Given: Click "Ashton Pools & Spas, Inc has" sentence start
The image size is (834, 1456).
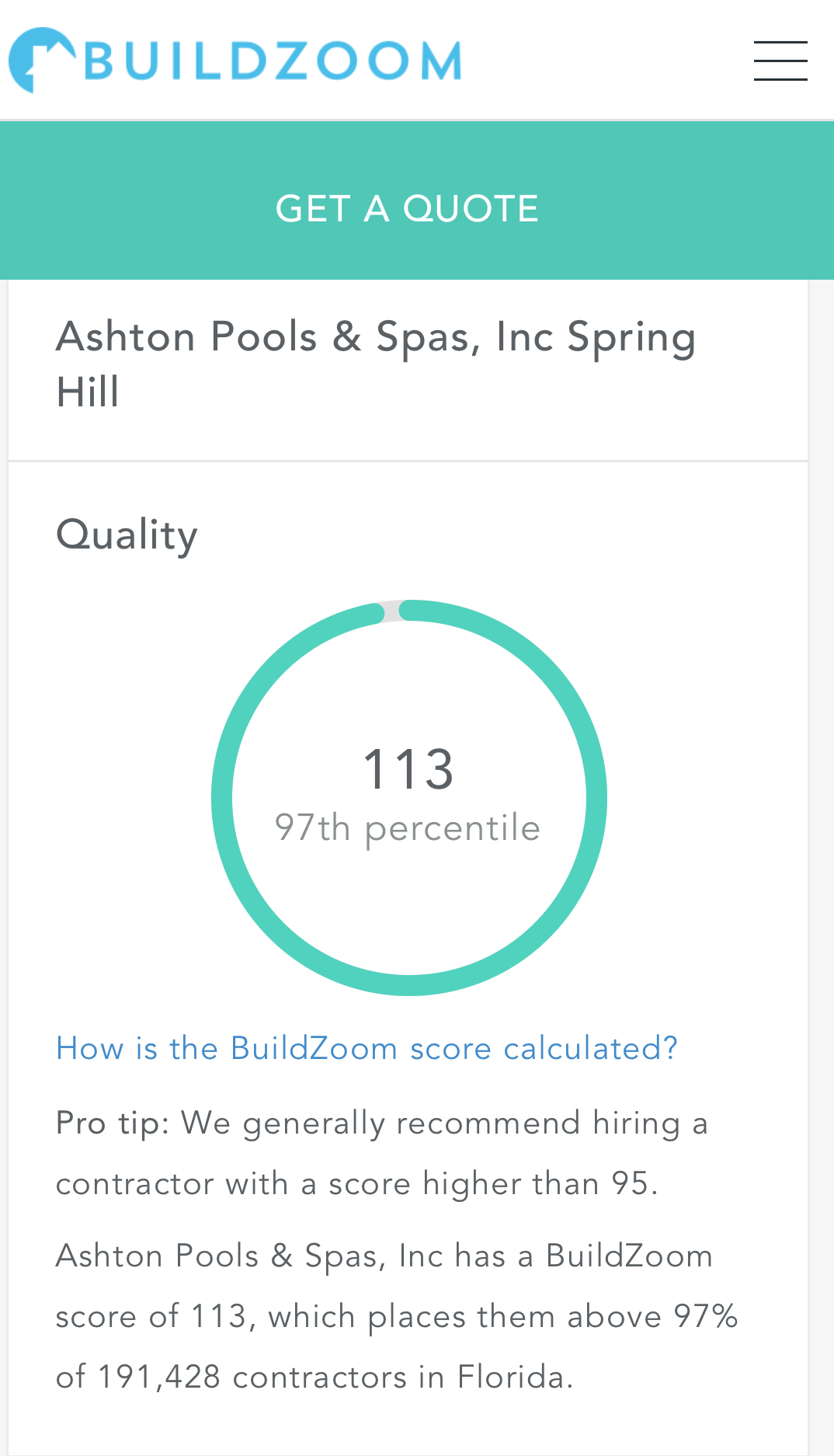Looking at the screenshot, I should pyautogui.click(x=280, y=1256).
